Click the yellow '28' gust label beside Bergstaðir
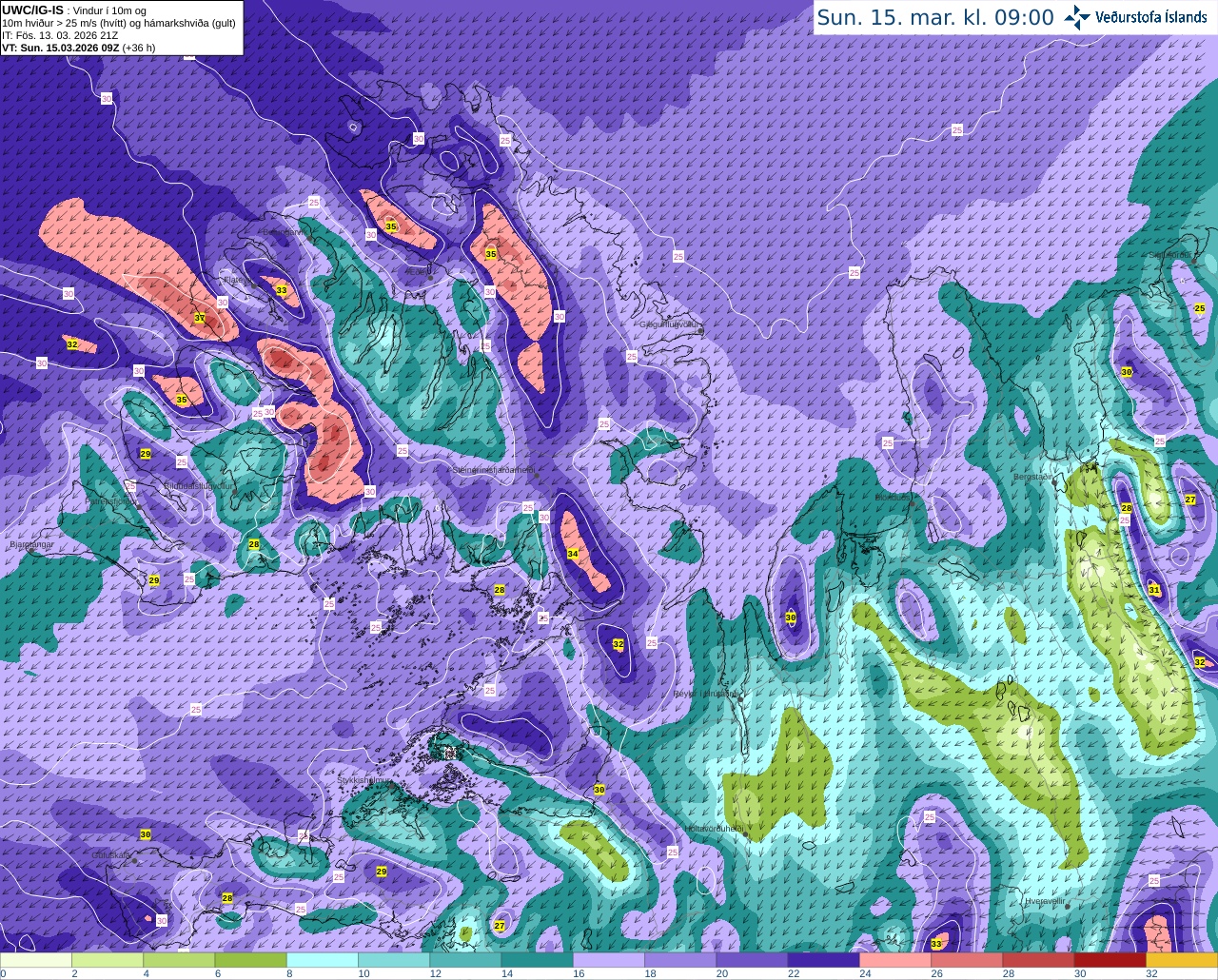This screenshot has width=1218, height=980. tap(1127, 508)
